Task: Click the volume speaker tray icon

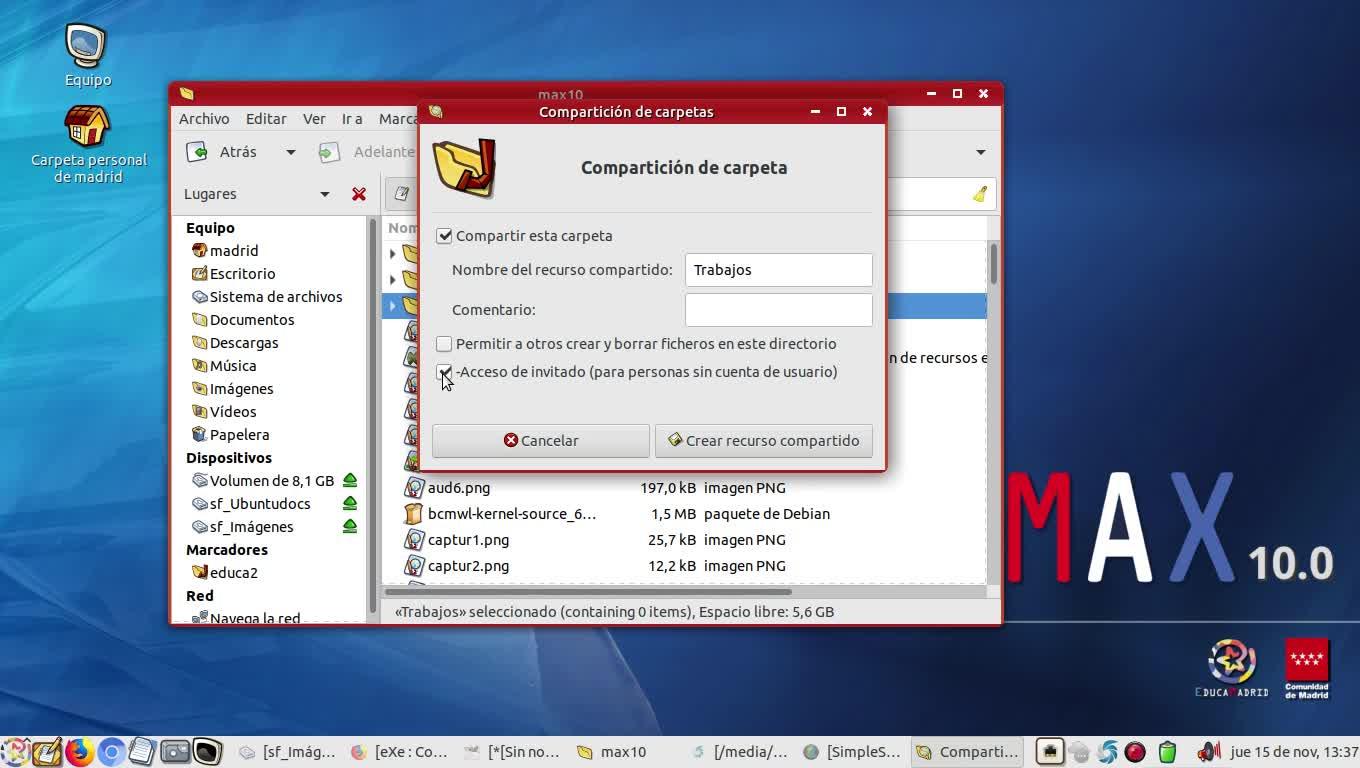Action: tap(1208, 752)
